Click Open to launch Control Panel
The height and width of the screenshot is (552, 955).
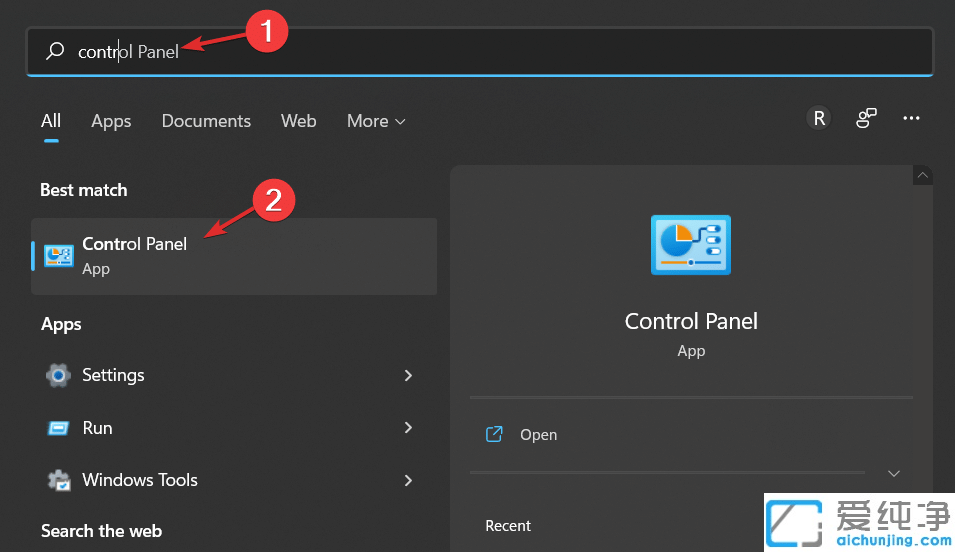[538, 435]
